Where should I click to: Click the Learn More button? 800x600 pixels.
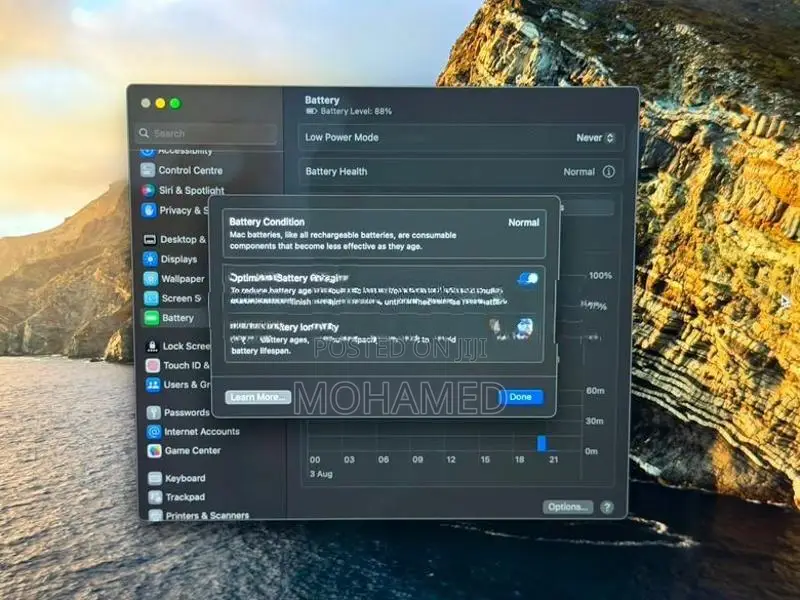coord(258,397)
